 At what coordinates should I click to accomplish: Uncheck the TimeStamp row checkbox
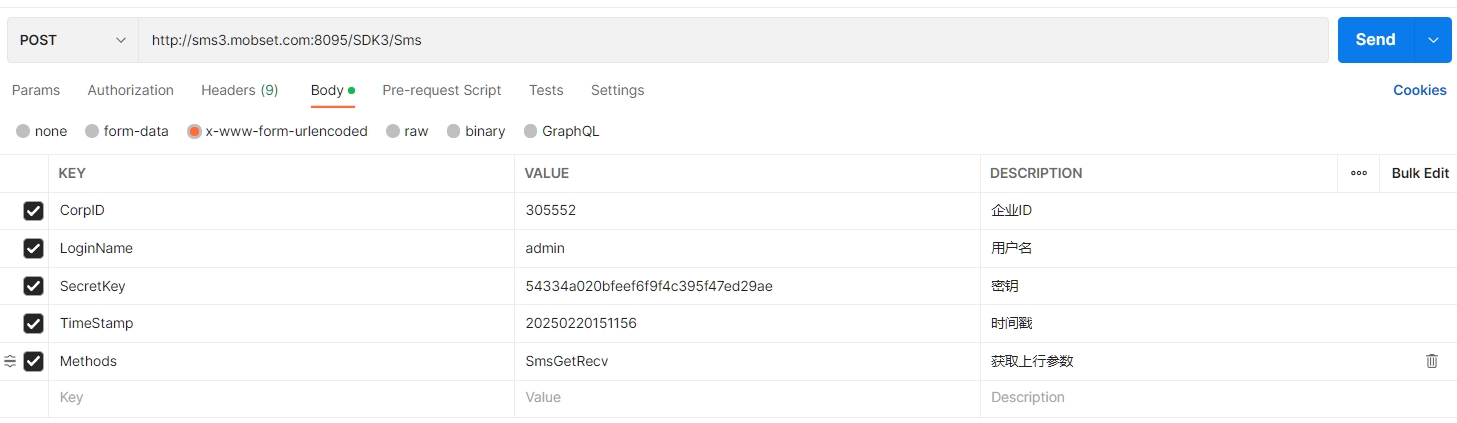pyautogui.click(x=34, y=323)
